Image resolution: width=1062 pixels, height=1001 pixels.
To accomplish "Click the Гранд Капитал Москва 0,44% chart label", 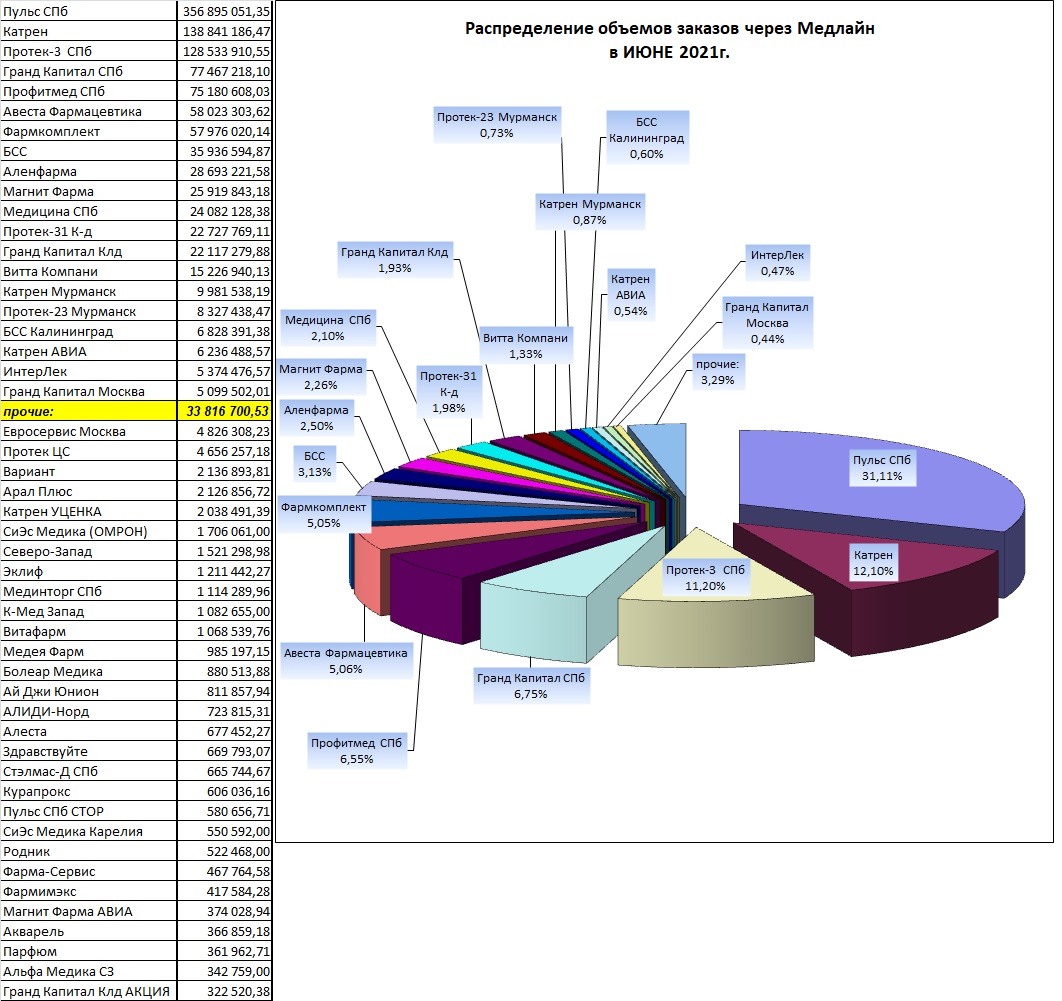I will [767, 322].
